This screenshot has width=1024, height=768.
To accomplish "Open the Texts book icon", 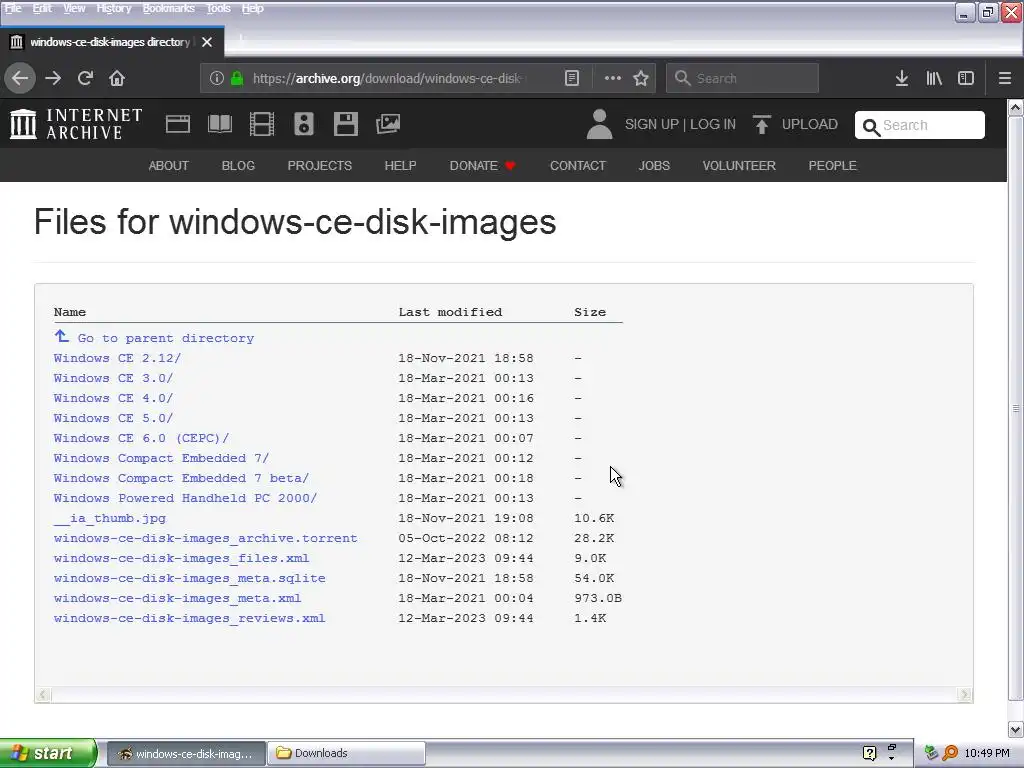I will pyautogui.click(x=220, y=124).
